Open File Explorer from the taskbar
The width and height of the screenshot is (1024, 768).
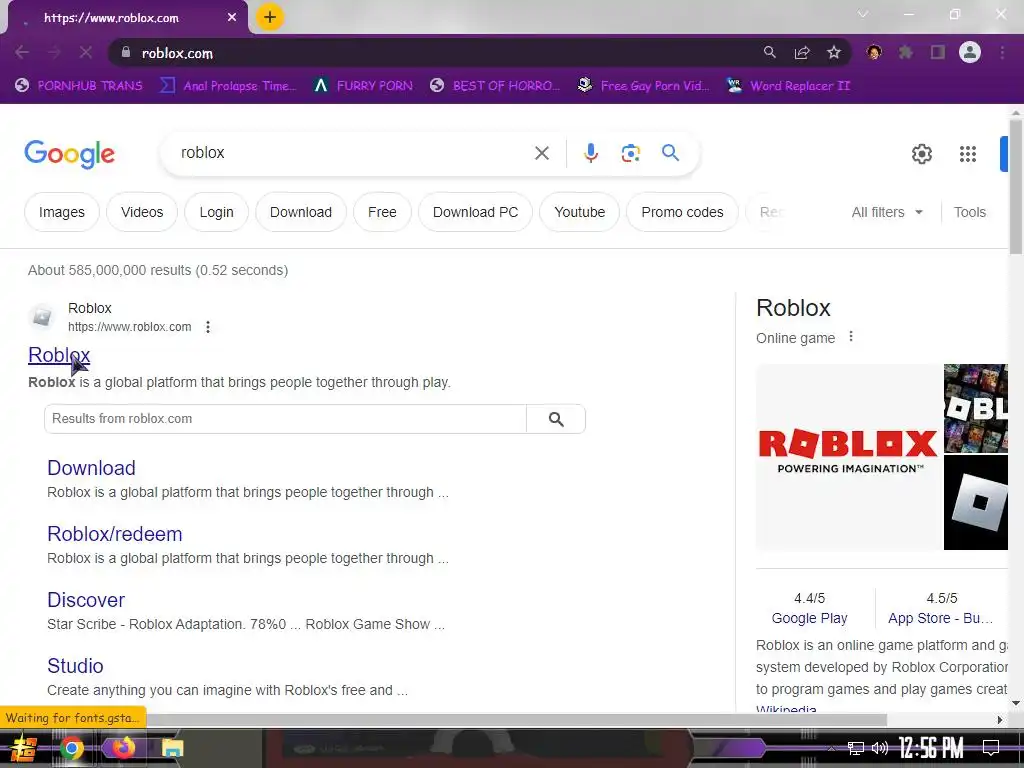[x=172, y=748]
